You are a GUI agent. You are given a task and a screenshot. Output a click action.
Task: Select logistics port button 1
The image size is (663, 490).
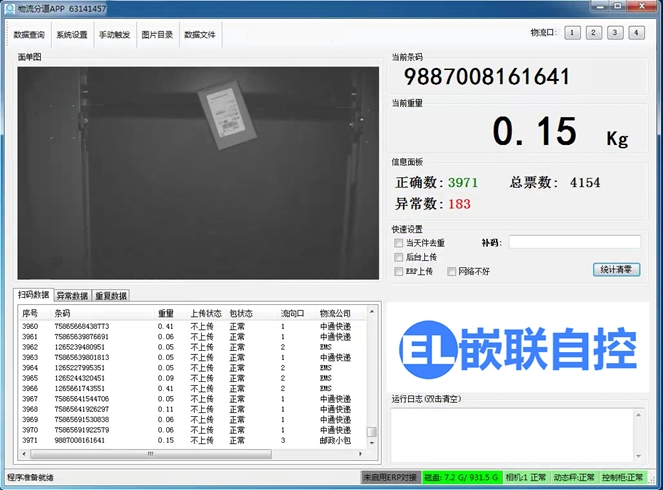[x=572, y=33]
